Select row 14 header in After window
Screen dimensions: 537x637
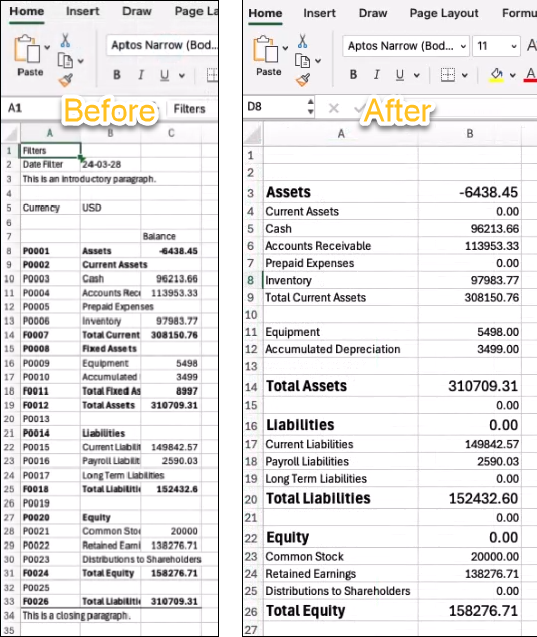[251, 387]
